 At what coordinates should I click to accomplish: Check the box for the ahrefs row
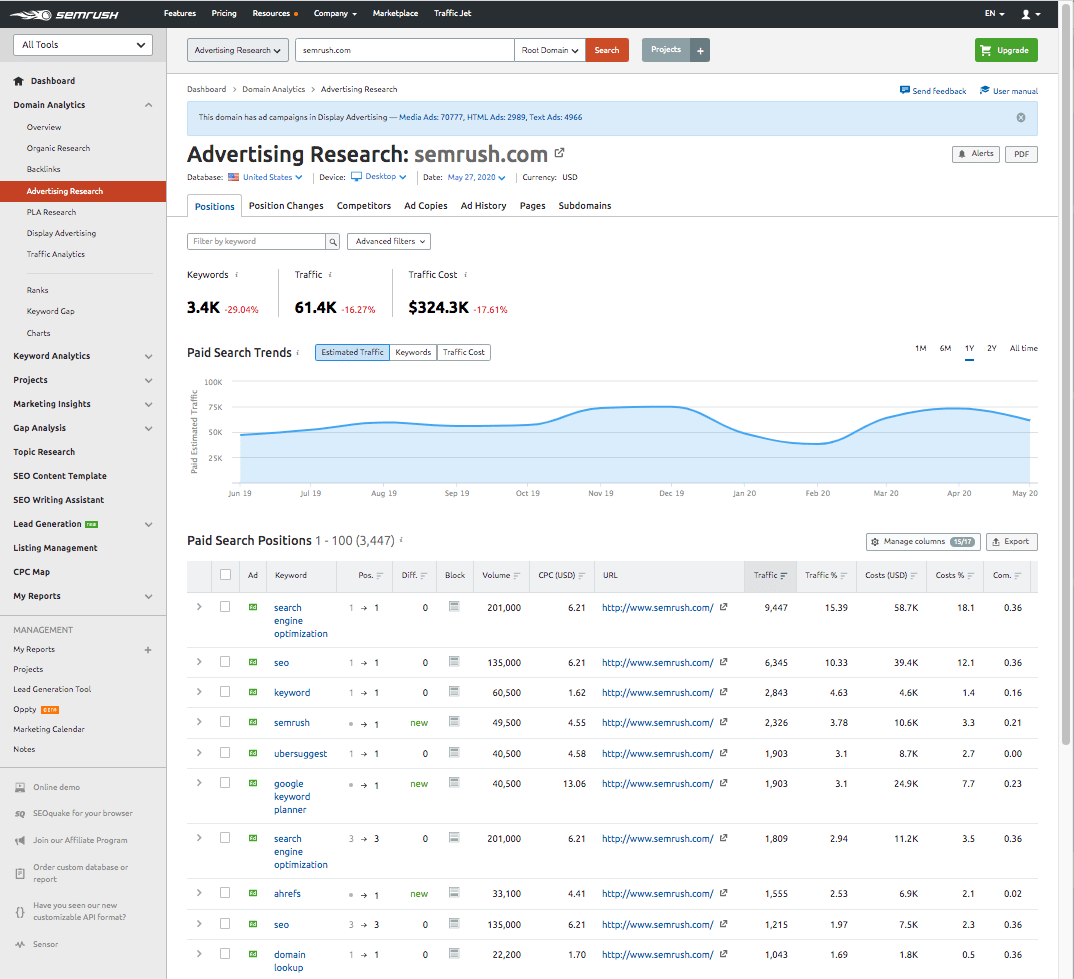225,893
